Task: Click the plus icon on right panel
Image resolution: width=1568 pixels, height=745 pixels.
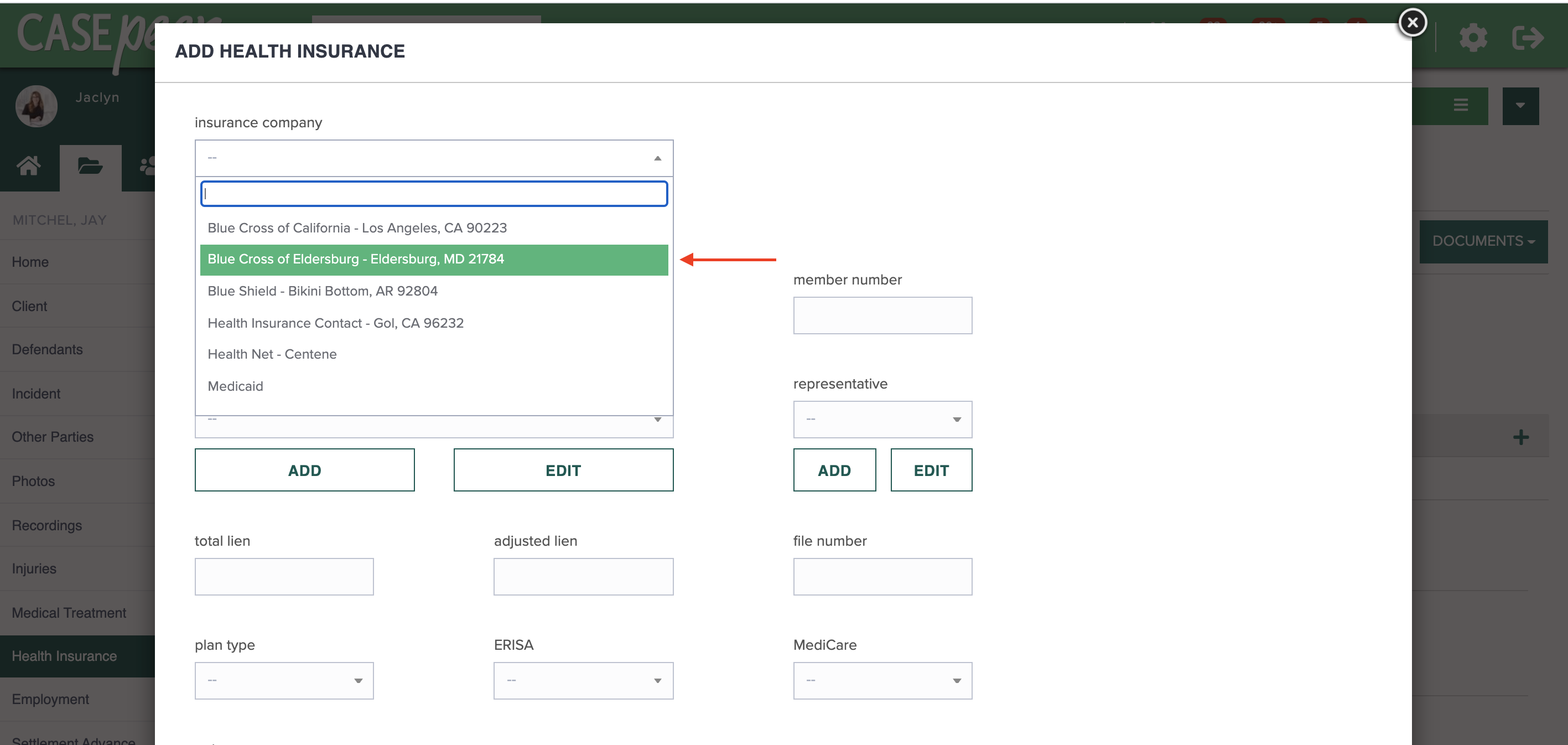Action: point(1520,437)
